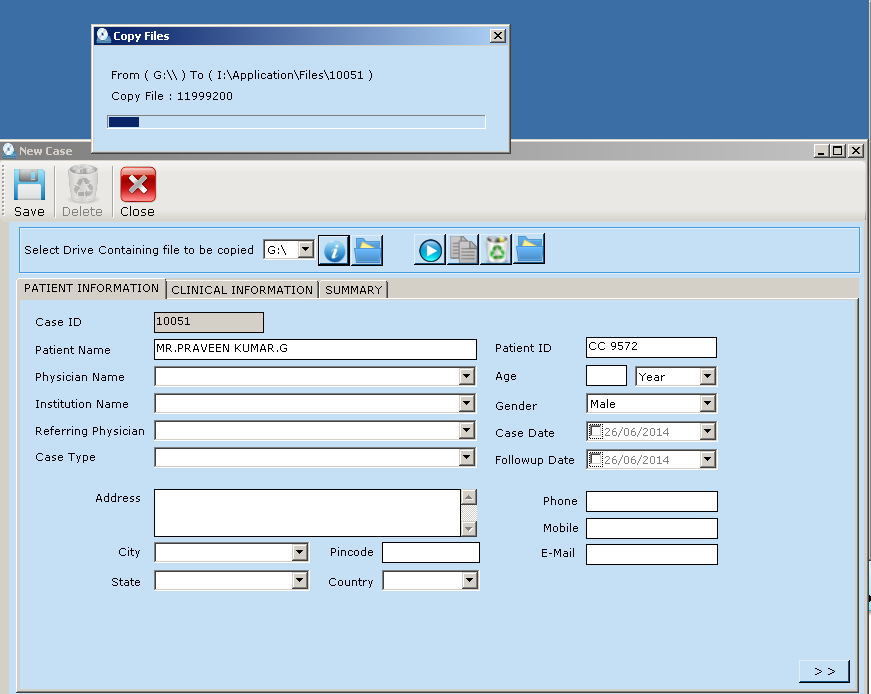Expand the G:\ drive selection dropdown
Image resolution: width=871 pixels, height=694 pixels.
click(306, 250)
